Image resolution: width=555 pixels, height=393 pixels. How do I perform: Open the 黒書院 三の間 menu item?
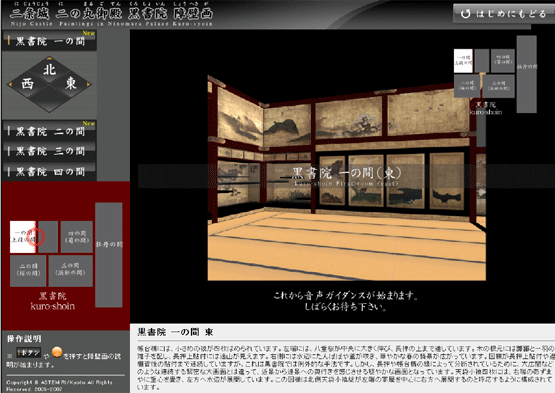click(x=49, y=151)
